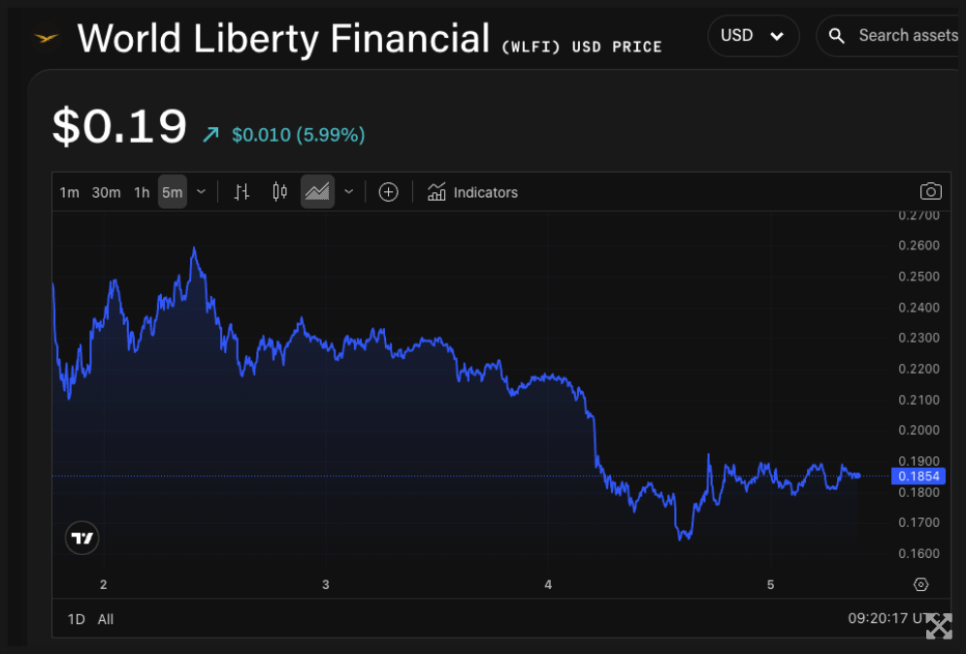Expand the chart style dropdown arrow

(349, 192)
